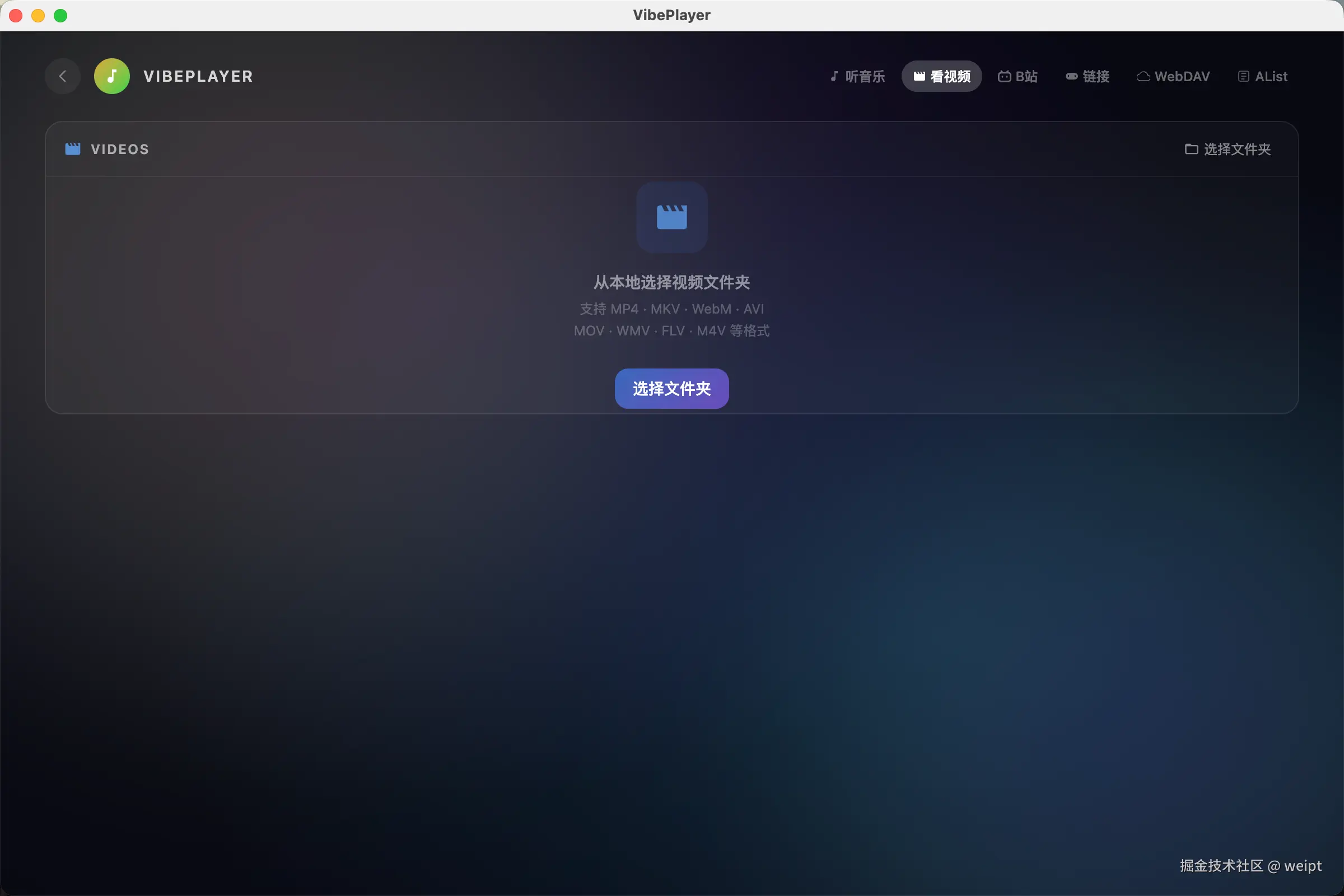
Task: Click the large clapperboard icon in center
Action: pos(671,217)
